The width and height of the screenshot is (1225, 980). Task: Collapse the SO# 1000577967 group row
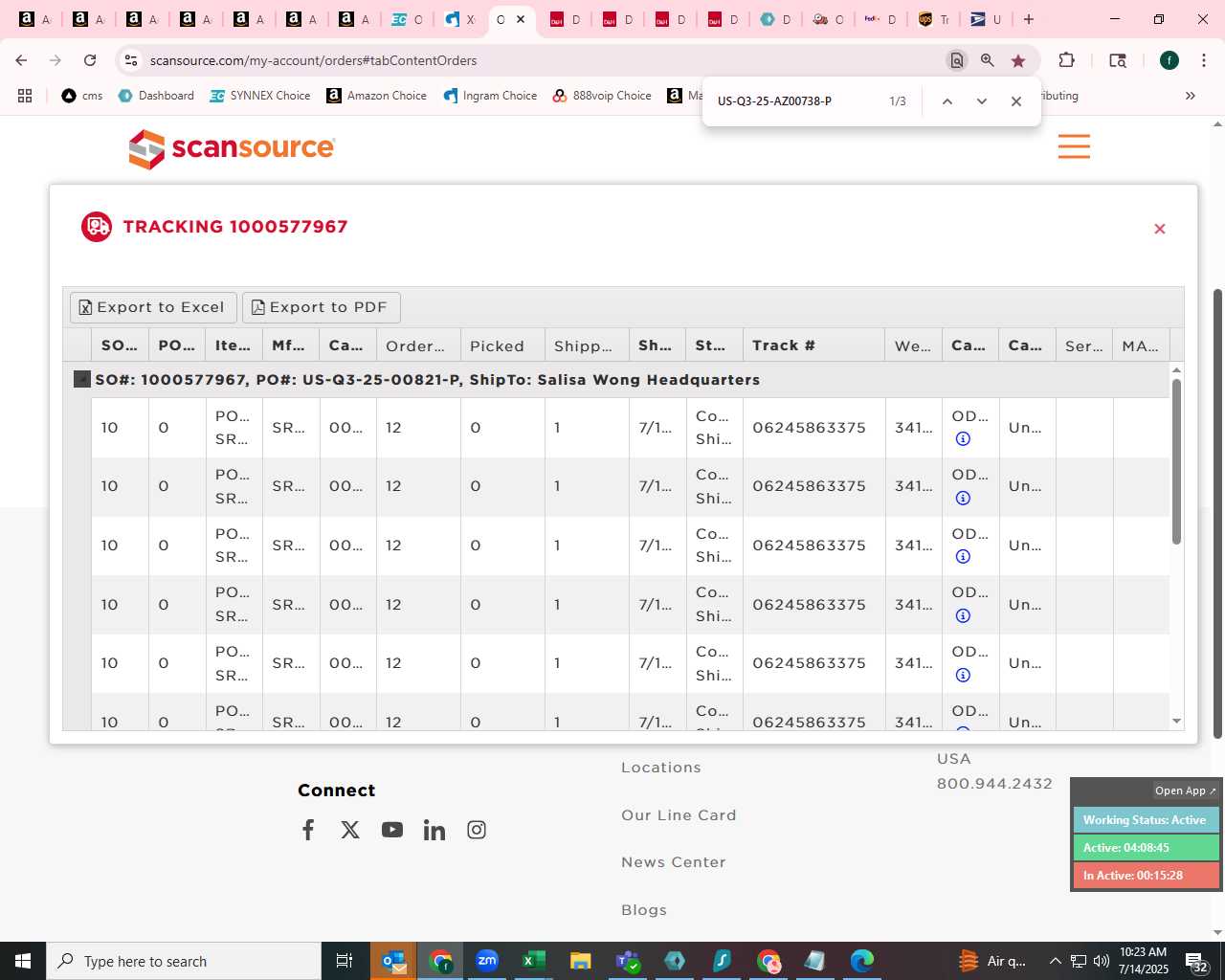82,380
